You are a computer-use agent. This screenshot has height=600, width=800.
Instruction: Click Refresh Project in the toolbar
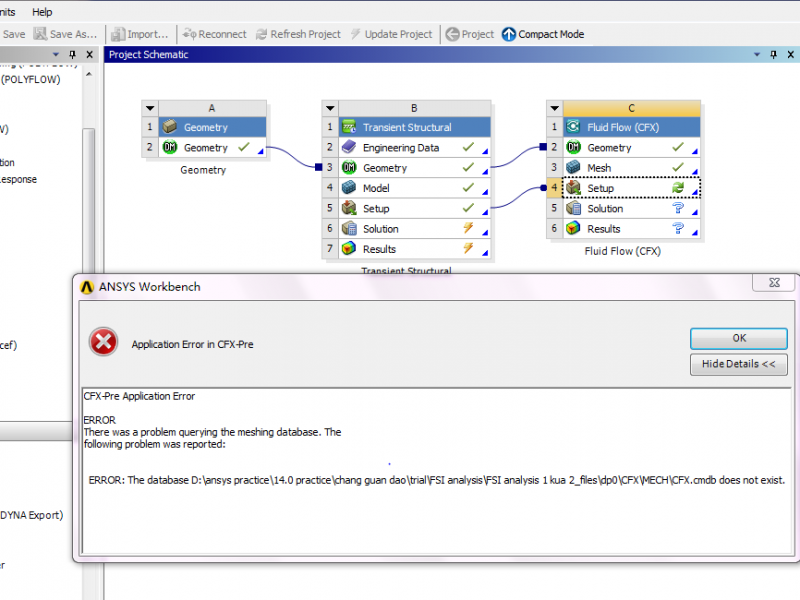298,34
